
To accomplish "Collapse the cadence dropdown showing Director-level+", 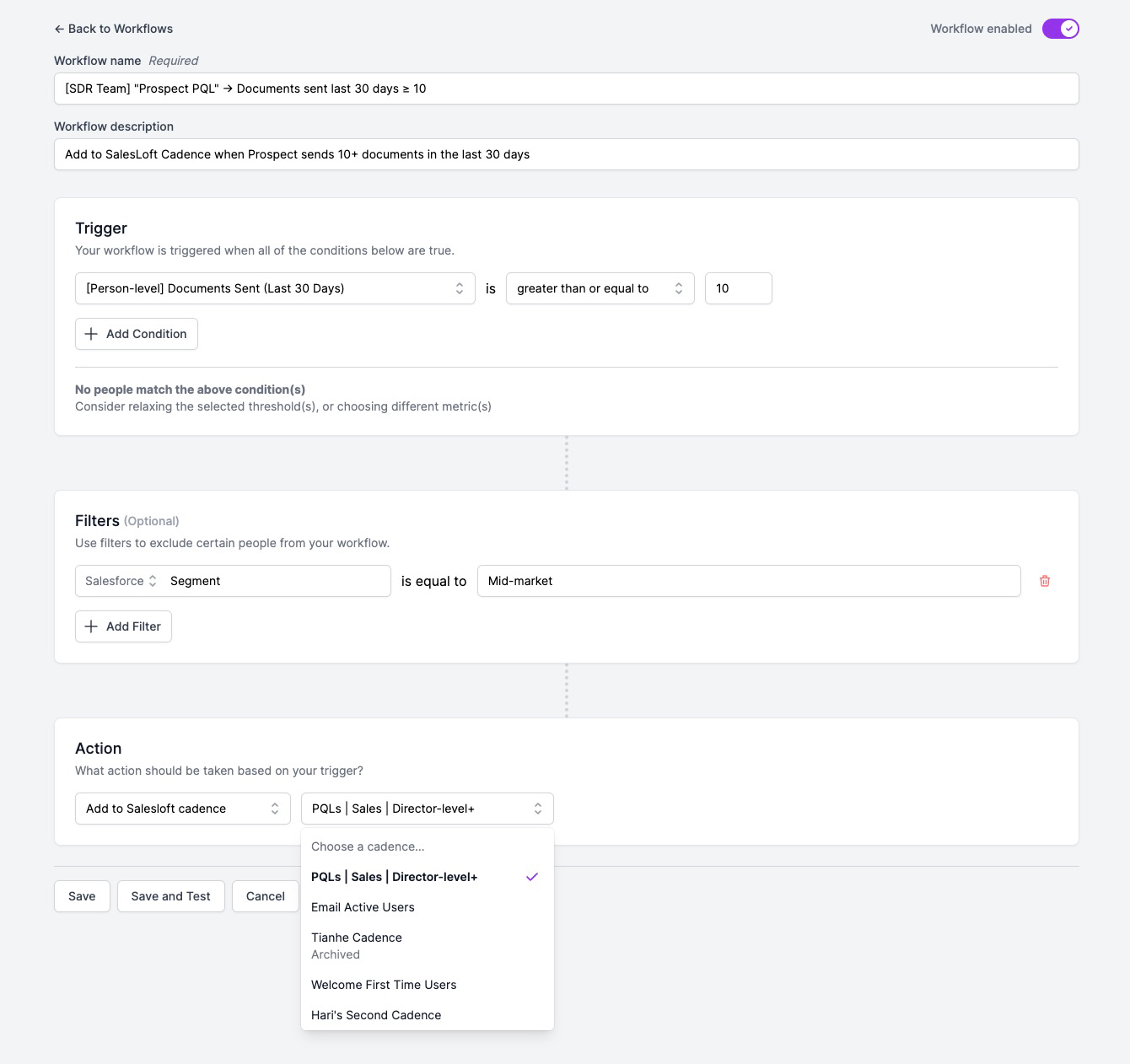I will [427, 809].
